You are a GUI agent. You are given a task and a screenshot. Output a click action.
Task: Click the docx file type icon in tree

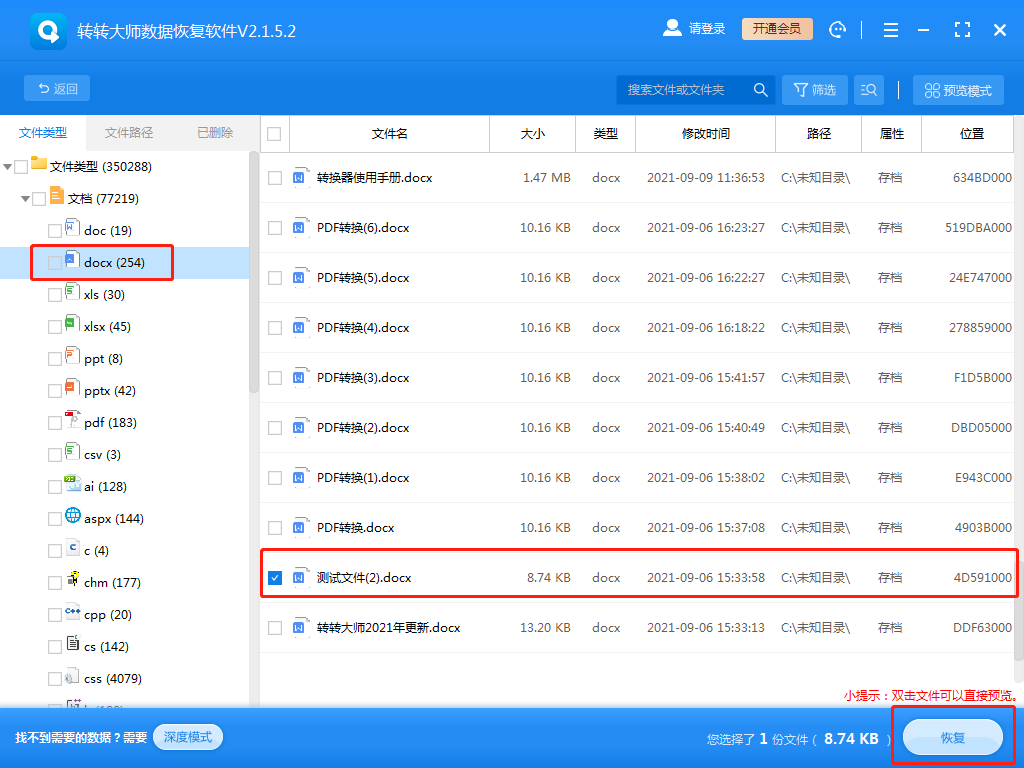[72, 259]
